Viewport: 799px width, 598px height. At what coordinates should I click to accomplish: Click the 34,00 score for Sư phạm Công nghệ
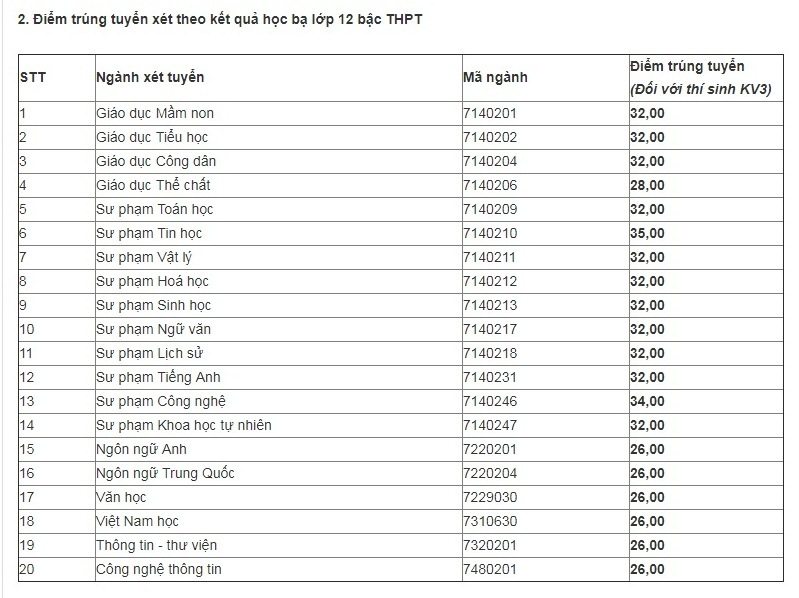(648, 401)
